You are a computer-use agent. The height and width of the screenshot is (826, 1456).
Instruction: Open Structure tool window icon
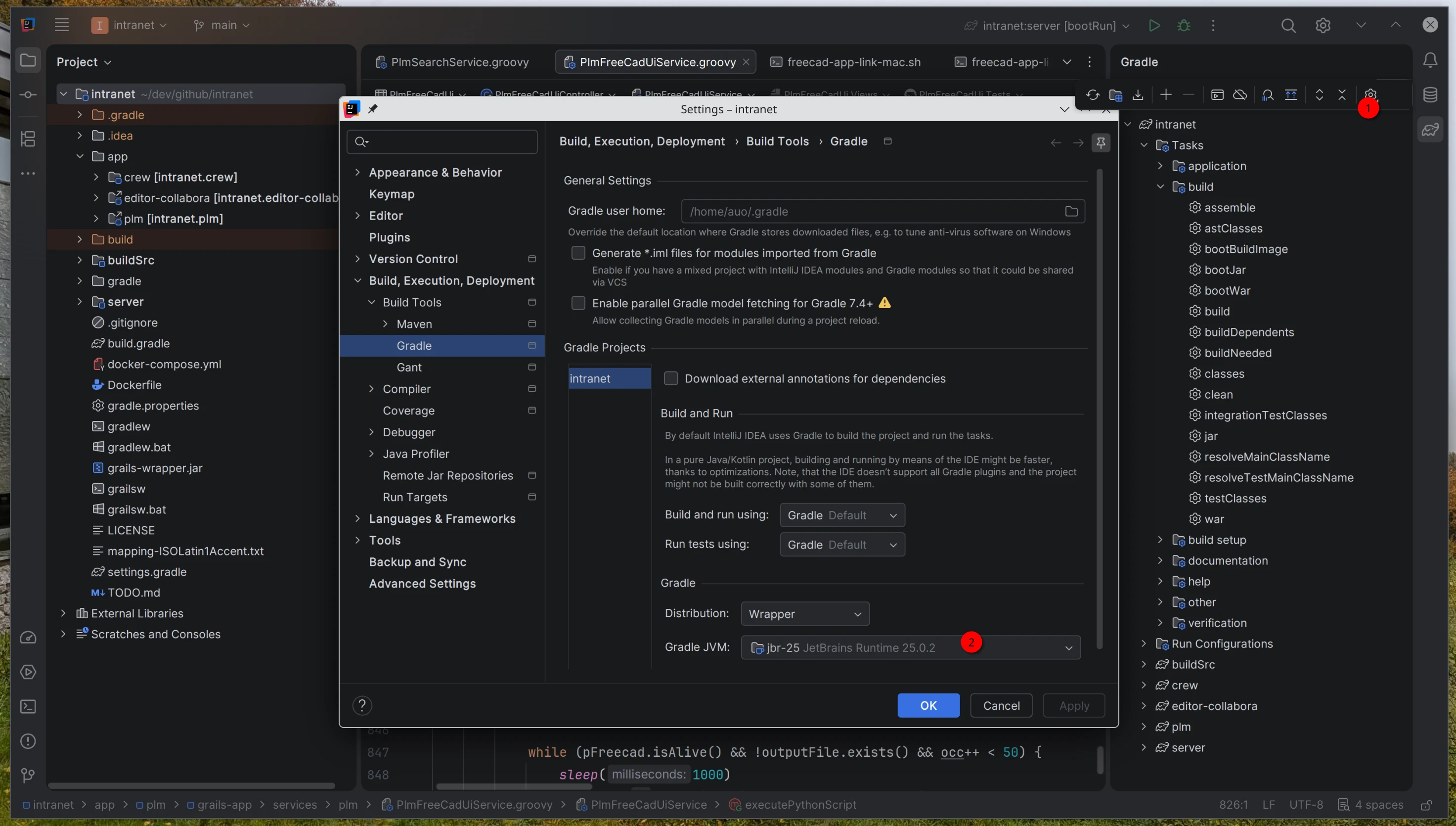(x=28, y=138)
